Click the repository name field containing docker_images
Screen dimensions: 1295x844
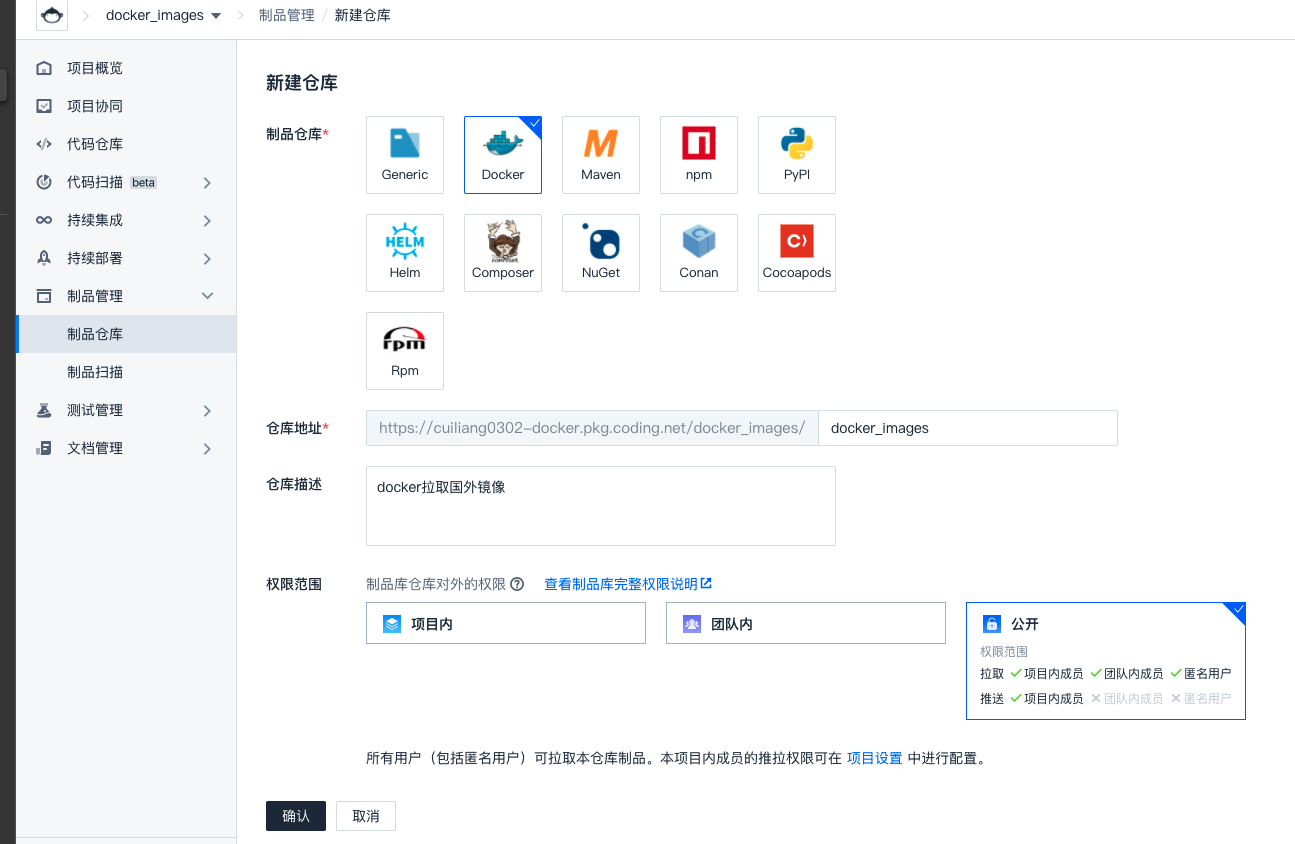click(968, 428)
